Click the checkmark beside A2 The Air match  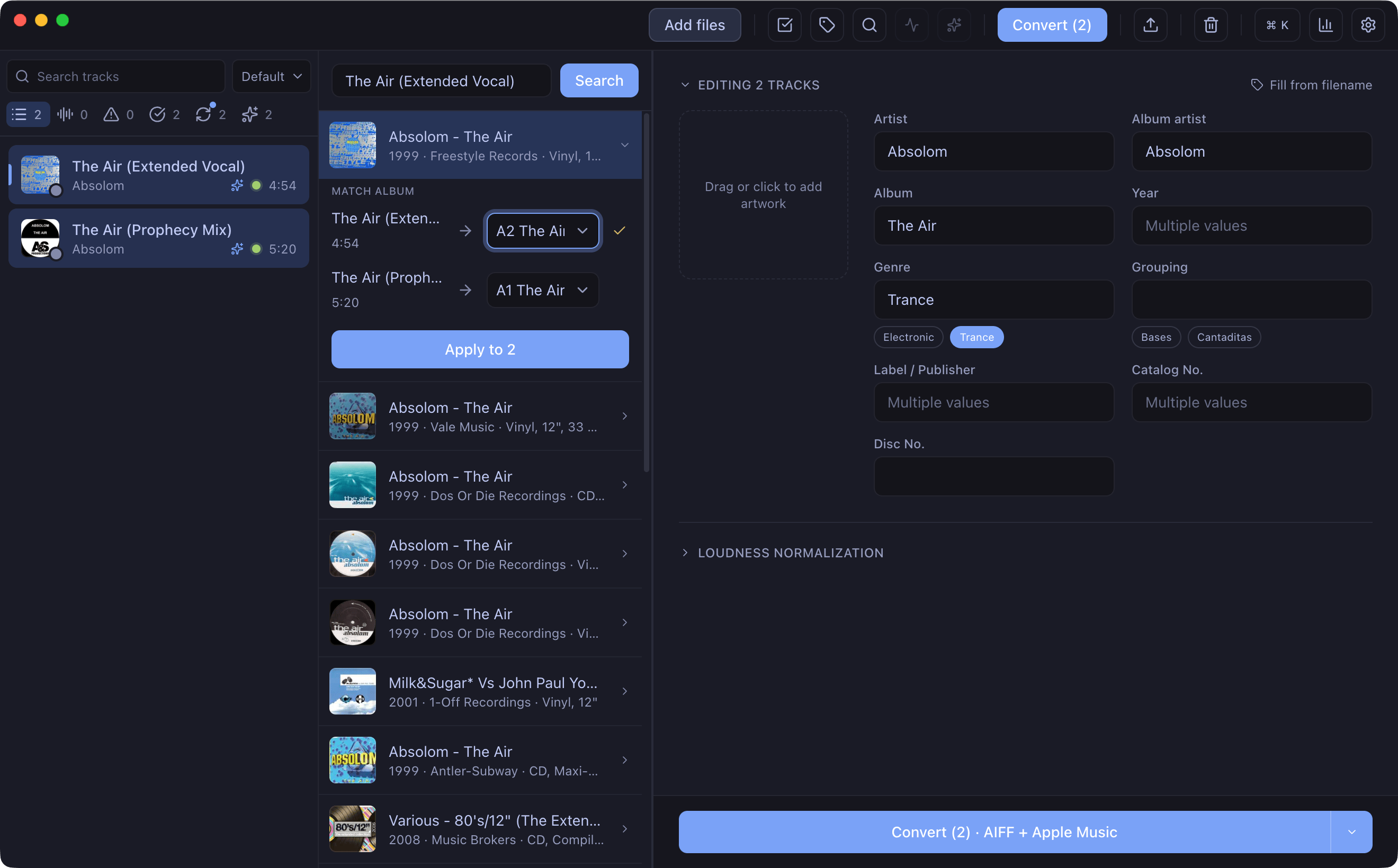[x=619, y=231]
